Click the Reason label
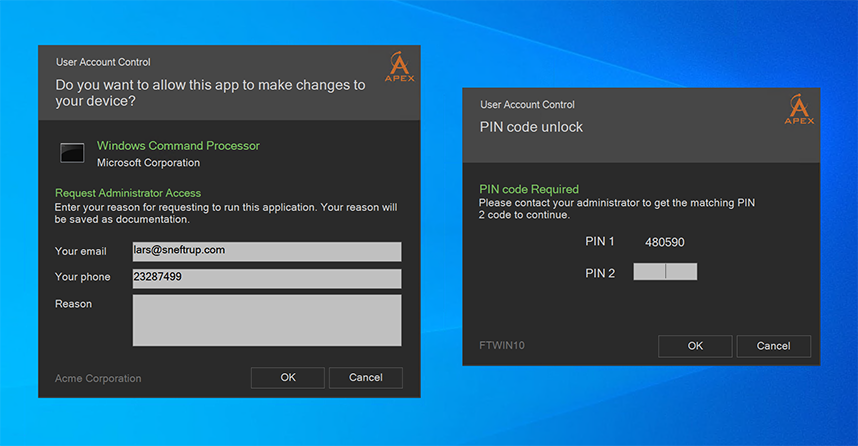The image size is (858, 446). point(73,304)
